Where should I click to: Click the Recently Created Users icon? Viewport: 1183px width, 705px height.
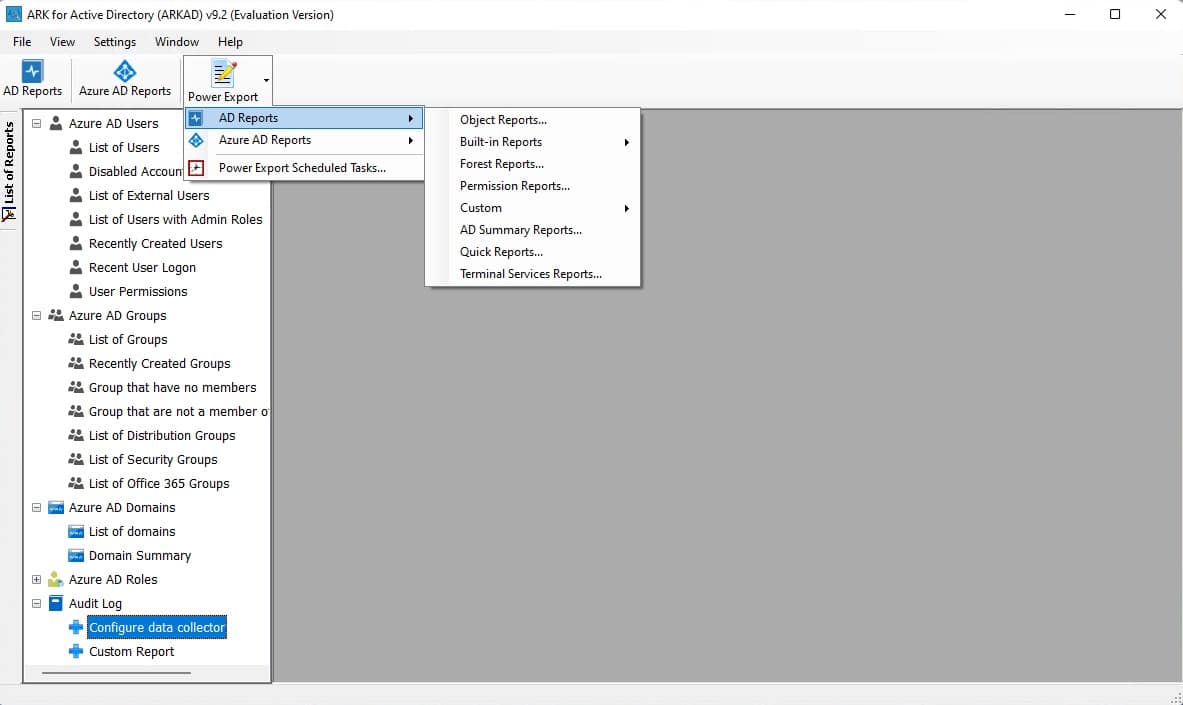(75, 243)
